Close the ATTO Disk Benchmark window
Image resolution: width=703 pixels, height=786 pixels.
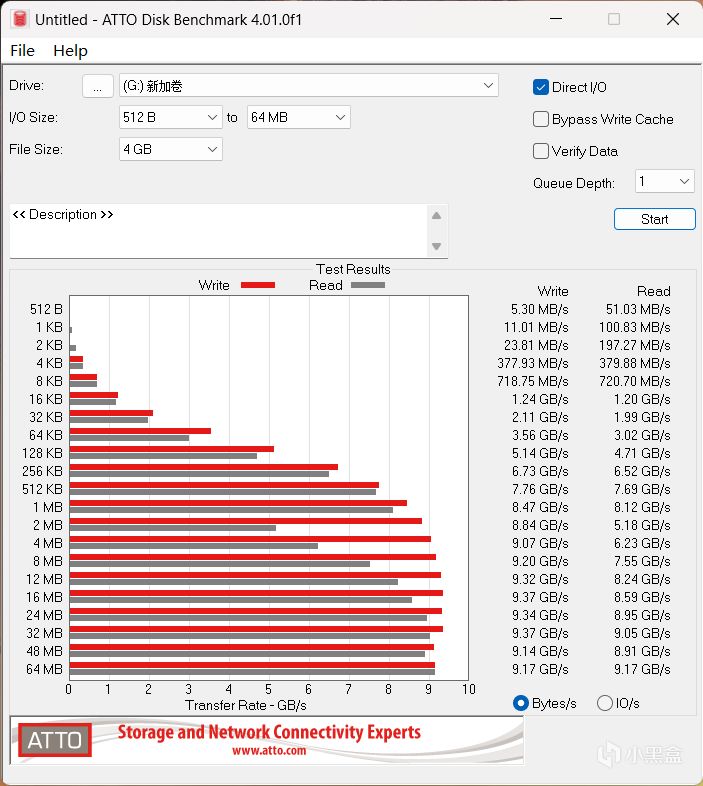pyautogui.click(x=673, y=19)
